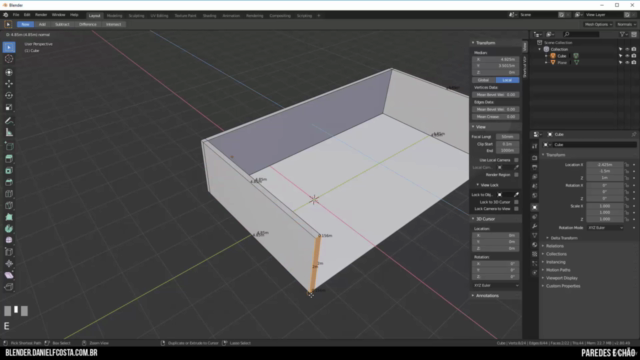Enable Lock Camera to View checkbox
The image size is (640, 360).
pos(516,209)
